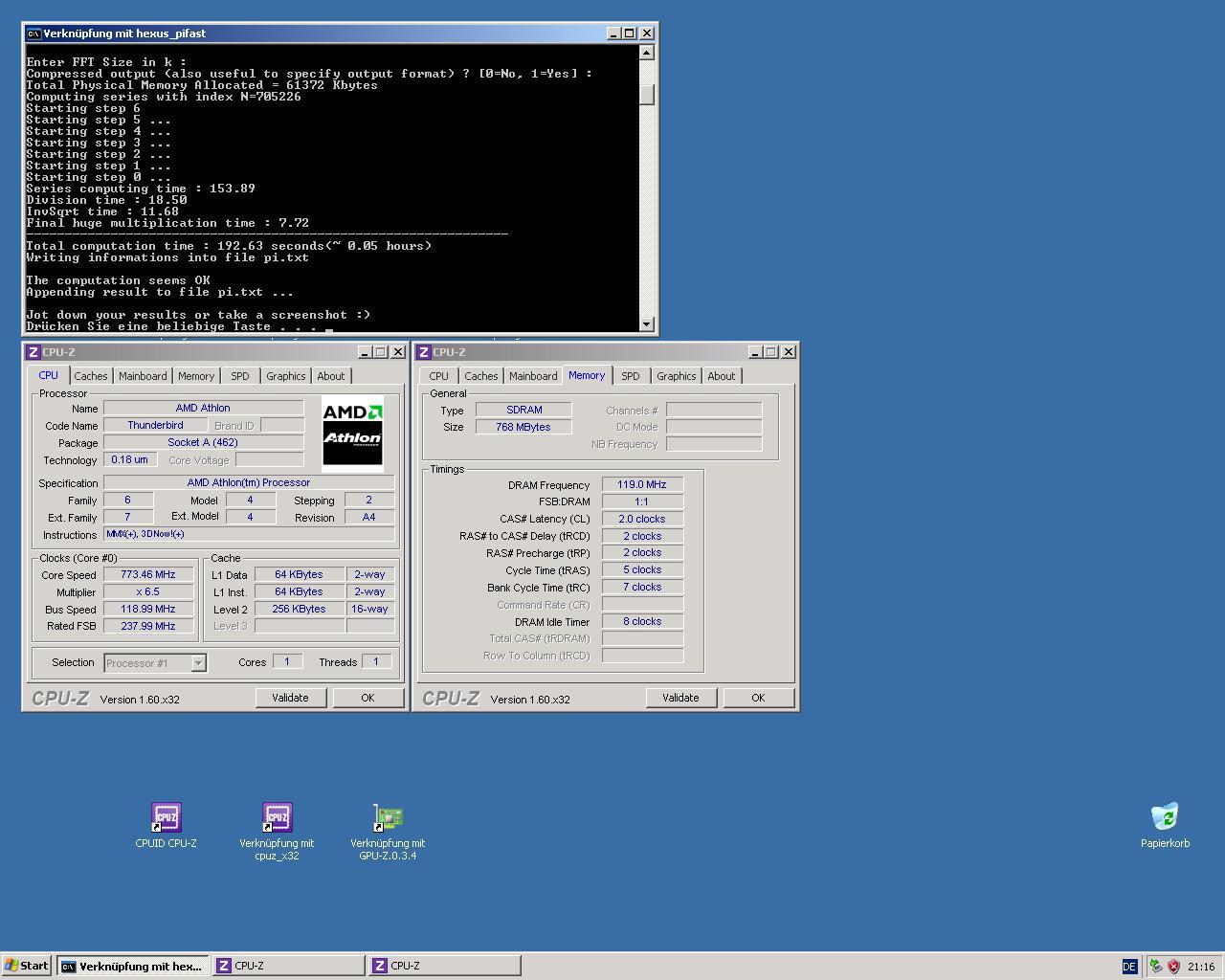Switch to About tab in CPU window
1225x980 pixels.
coord(331,376)
